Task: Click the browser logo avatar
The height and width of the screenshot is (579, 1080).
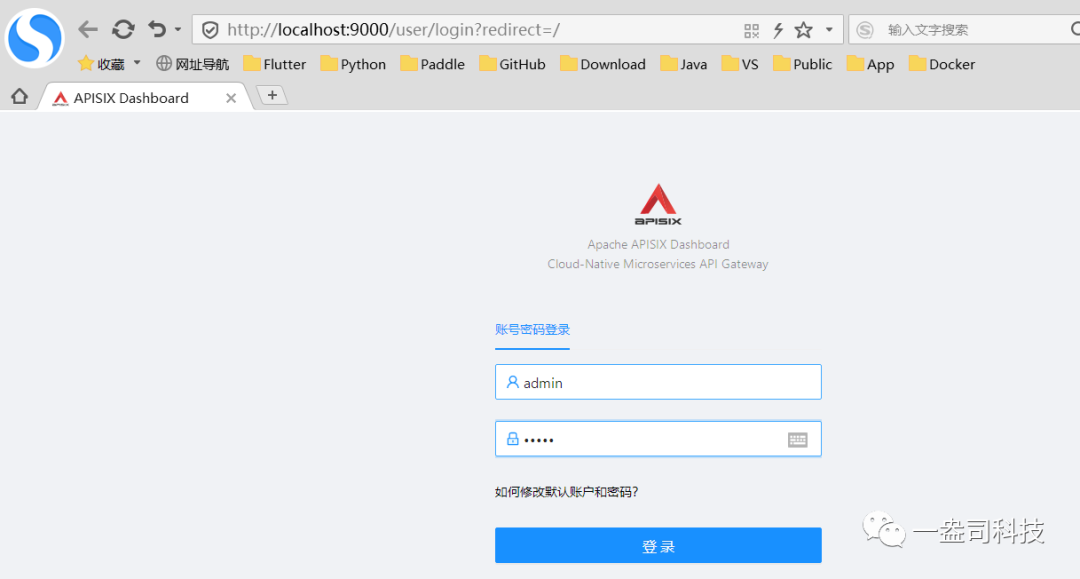Action: pyautogui.click(x=34, y=38)
